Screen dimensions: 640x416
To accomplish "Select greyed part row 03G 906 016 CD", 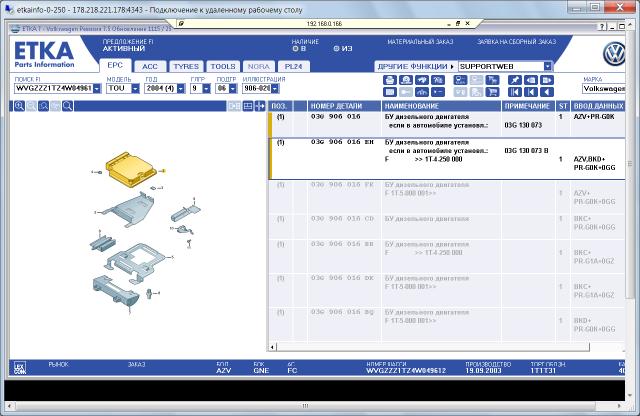I will [x=447, y=227].
